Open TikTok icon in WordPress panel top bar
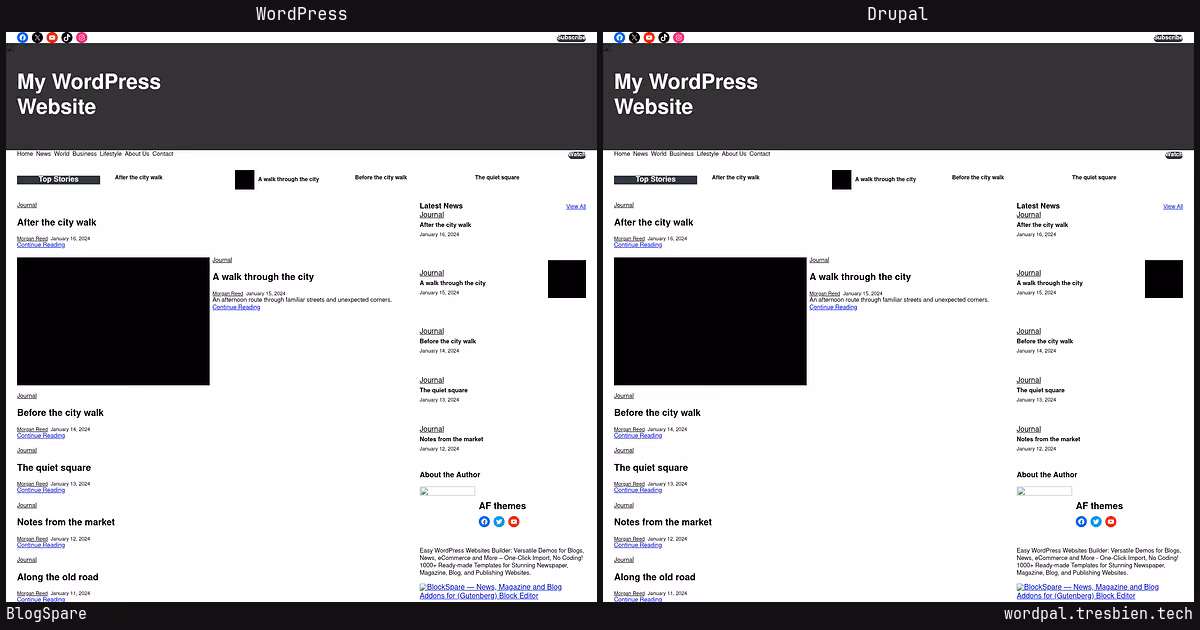 [67, 38]
